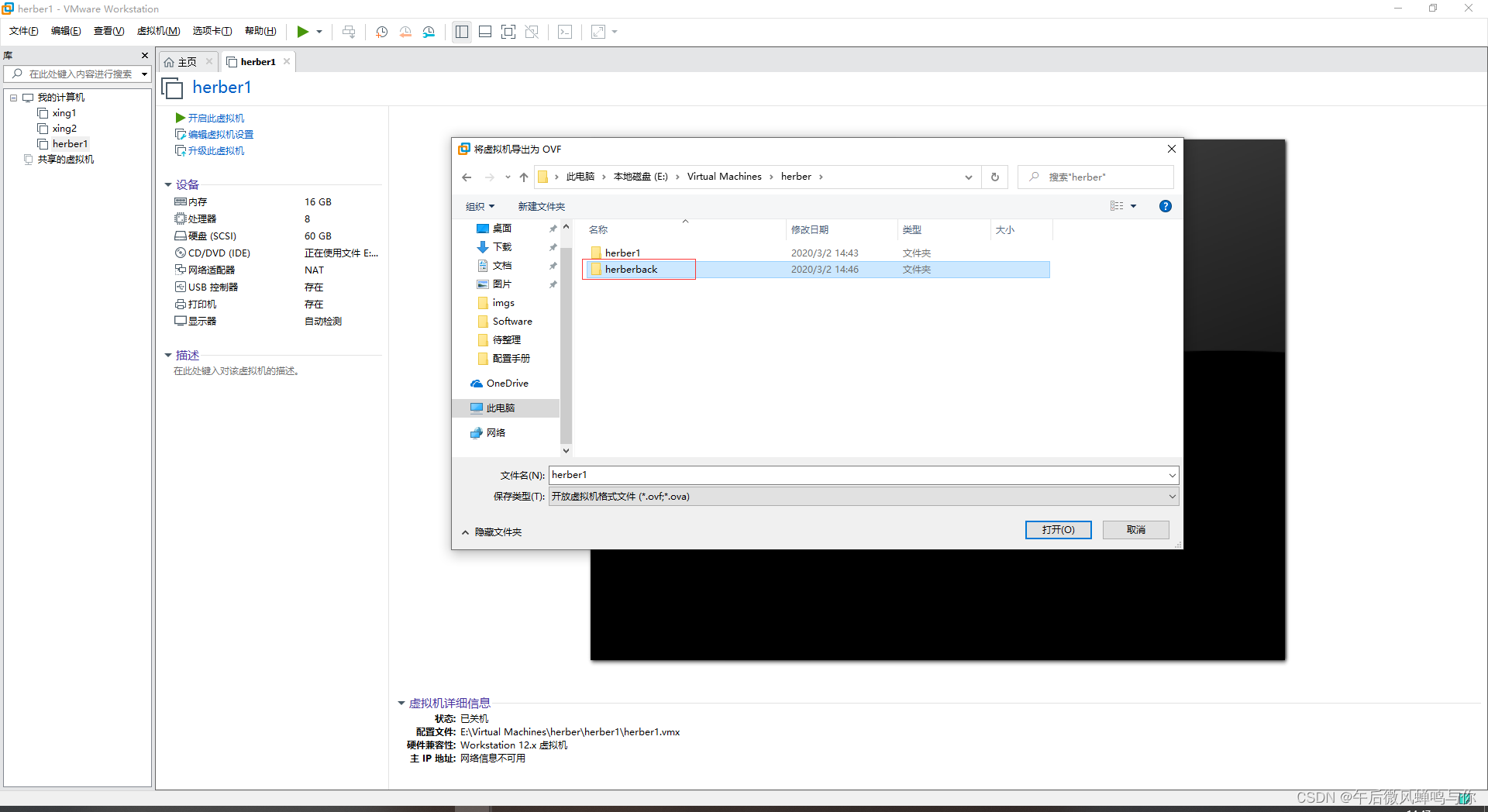This screenshot has width=1488, height=812.
Task: Toggle the library sidebar view icon
Action: [462, 32]
